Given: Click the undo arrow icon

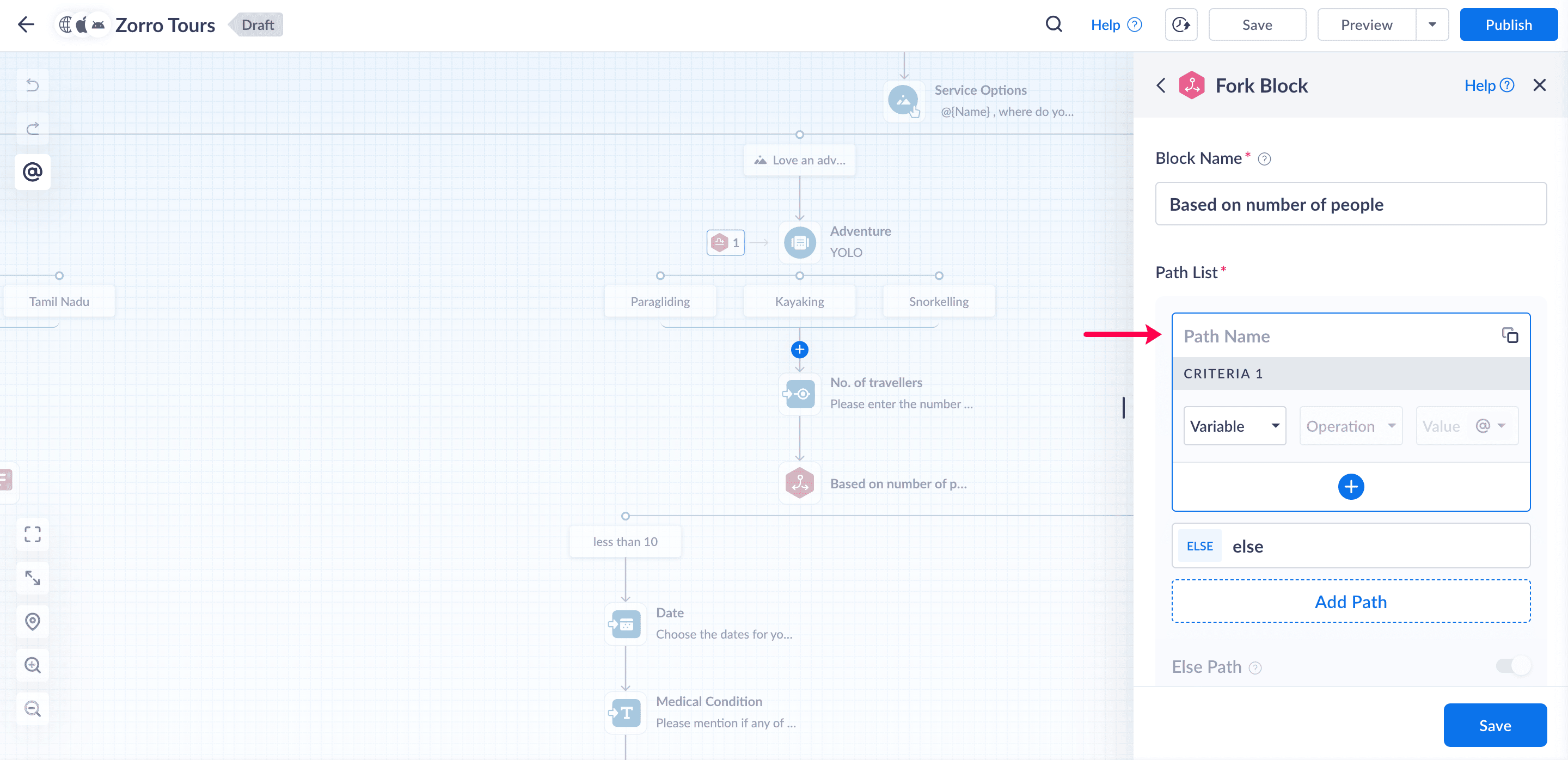Looking at the screenshot, I should coord(33,85).
